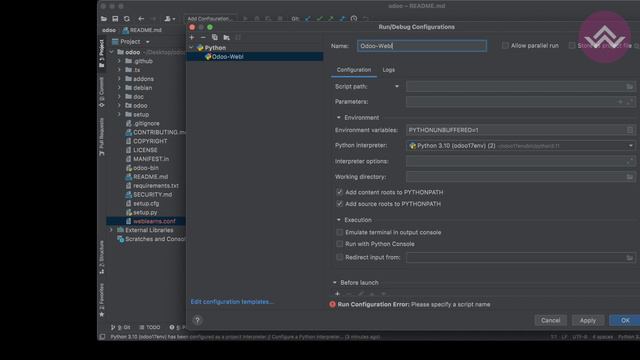The height and width of the screenshot is (360, 640).
Task: Click the Interpreter options input field
Action: pos(520,161)
